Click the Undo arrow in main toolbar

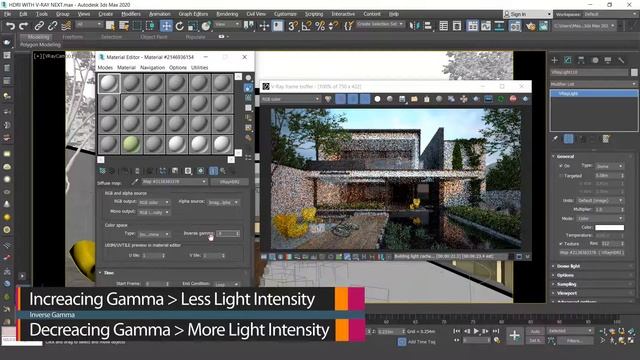tap(10, 26)
